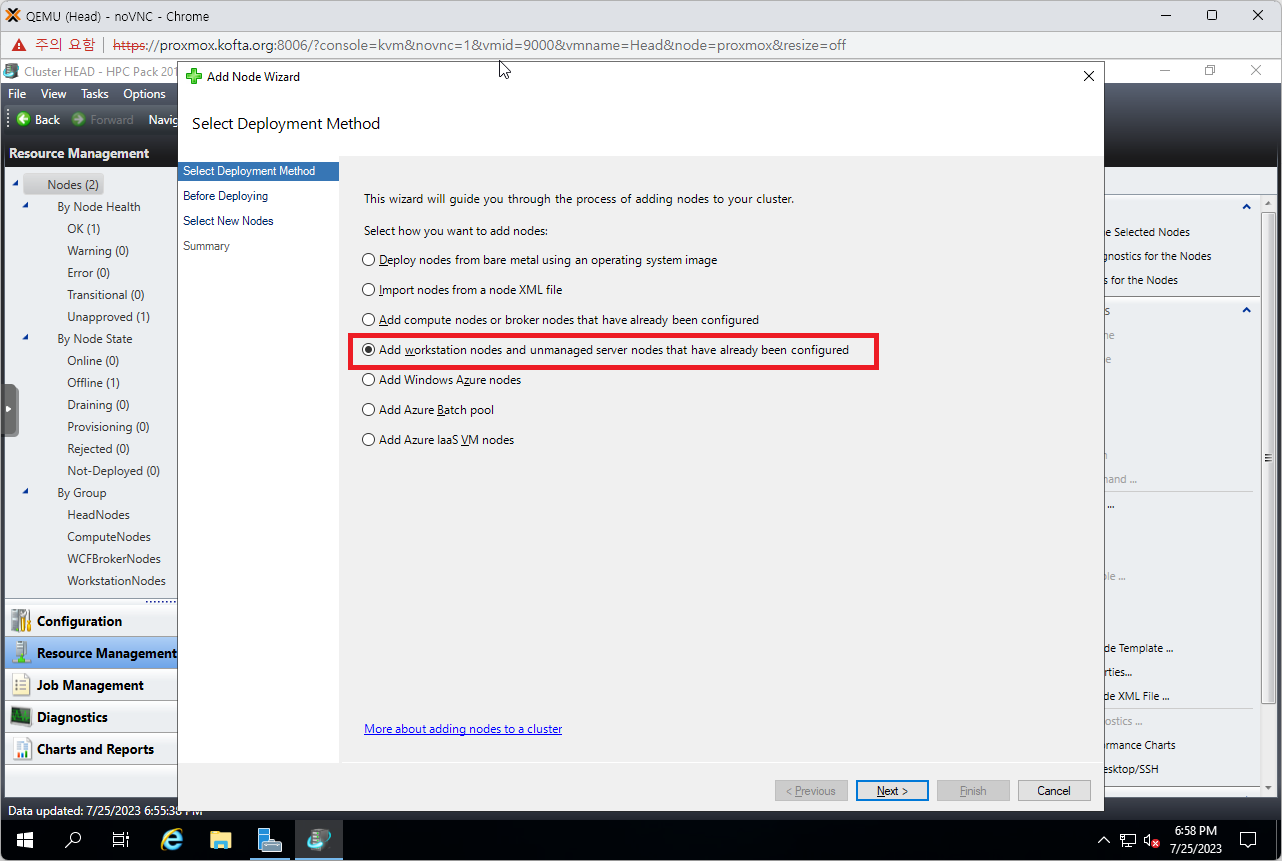Viewport: 1282px width, 861px height.
Task: Open Internet Explorer from the taskbar
Action: click(x=172, y=839)
